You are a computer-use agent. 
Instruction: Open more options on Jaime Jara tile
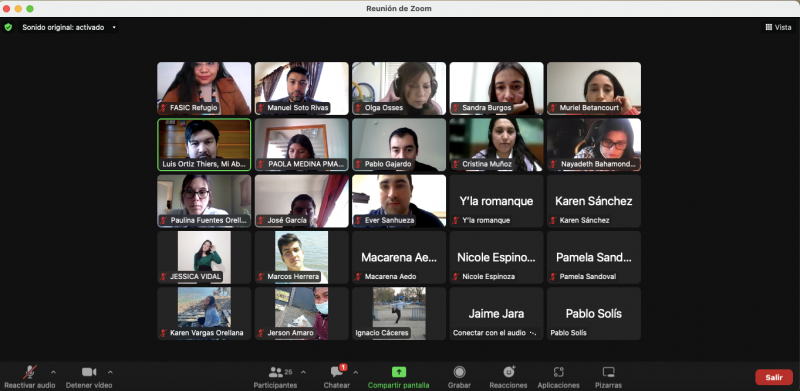coord(533,333)
